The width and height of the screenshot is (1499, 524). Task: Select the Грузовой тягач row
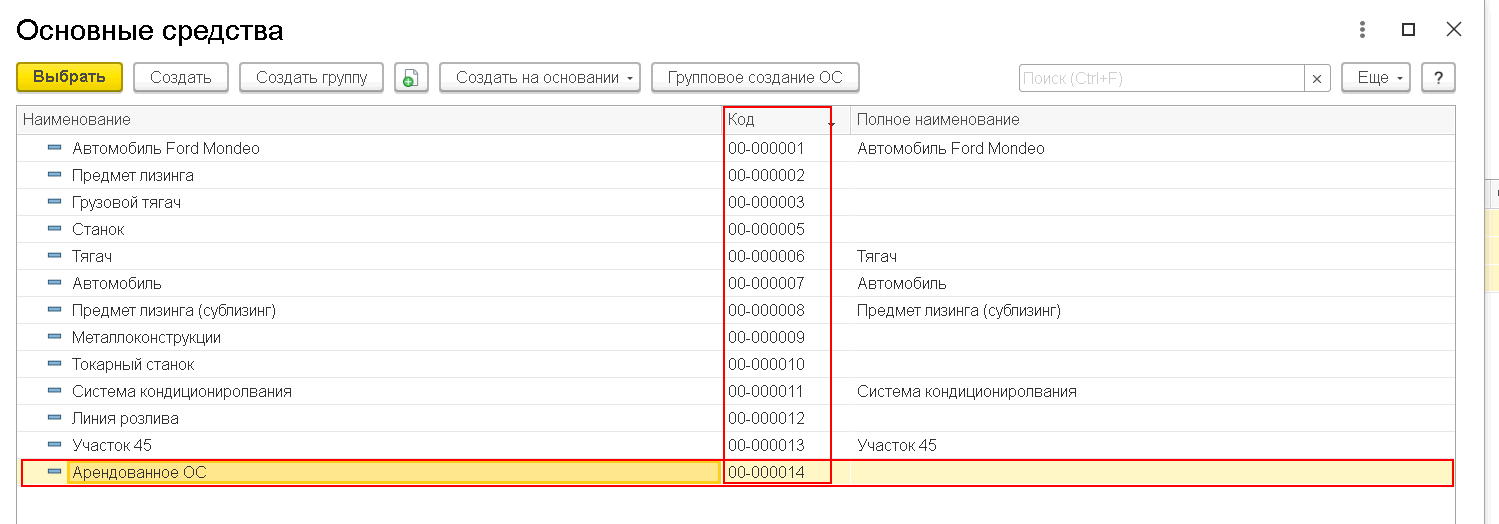736,202
